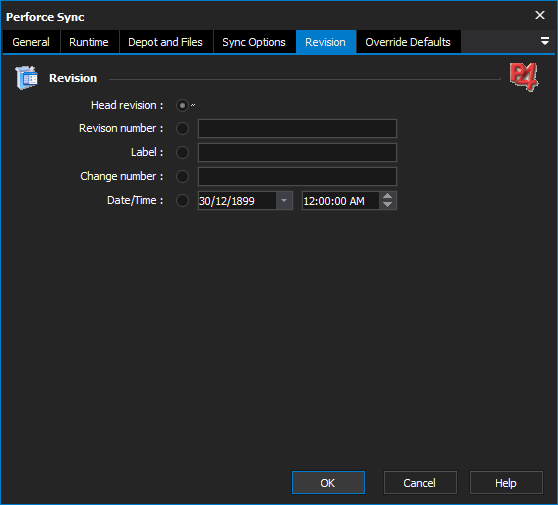Choose the Label radio option
Screen dimensions: 558x505
click(x=182, y=153)
